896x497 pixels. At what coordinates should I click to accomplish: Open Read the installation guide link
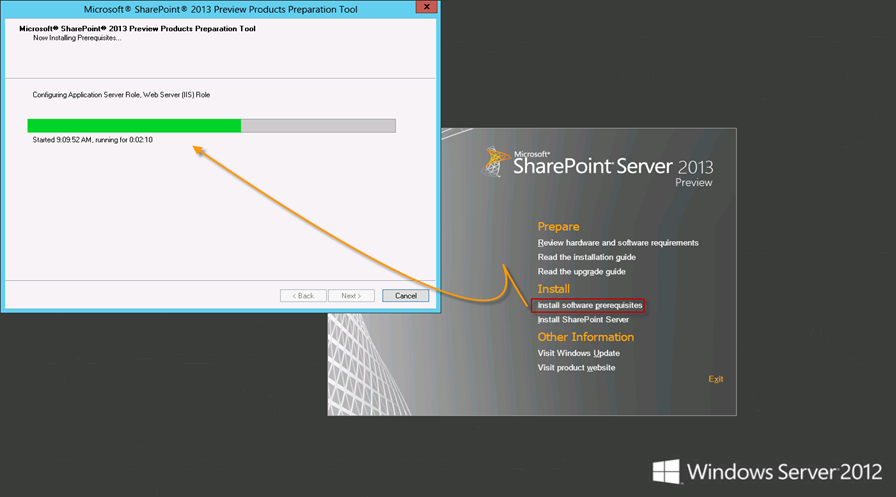coord(586,257)
